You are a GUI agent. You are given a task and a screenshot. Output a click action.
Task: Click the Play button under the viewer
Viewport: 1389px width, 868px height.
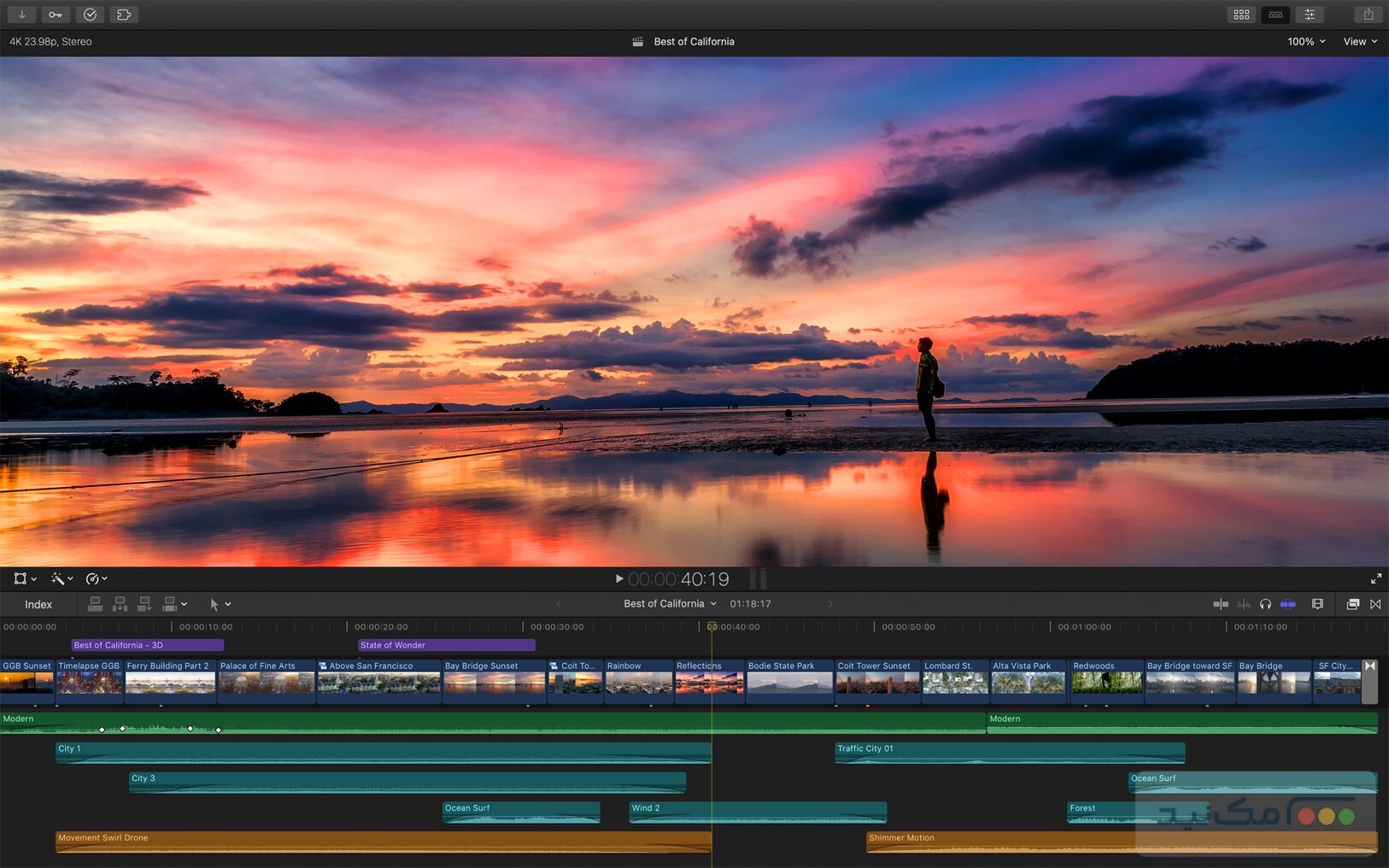coord(618,578)
